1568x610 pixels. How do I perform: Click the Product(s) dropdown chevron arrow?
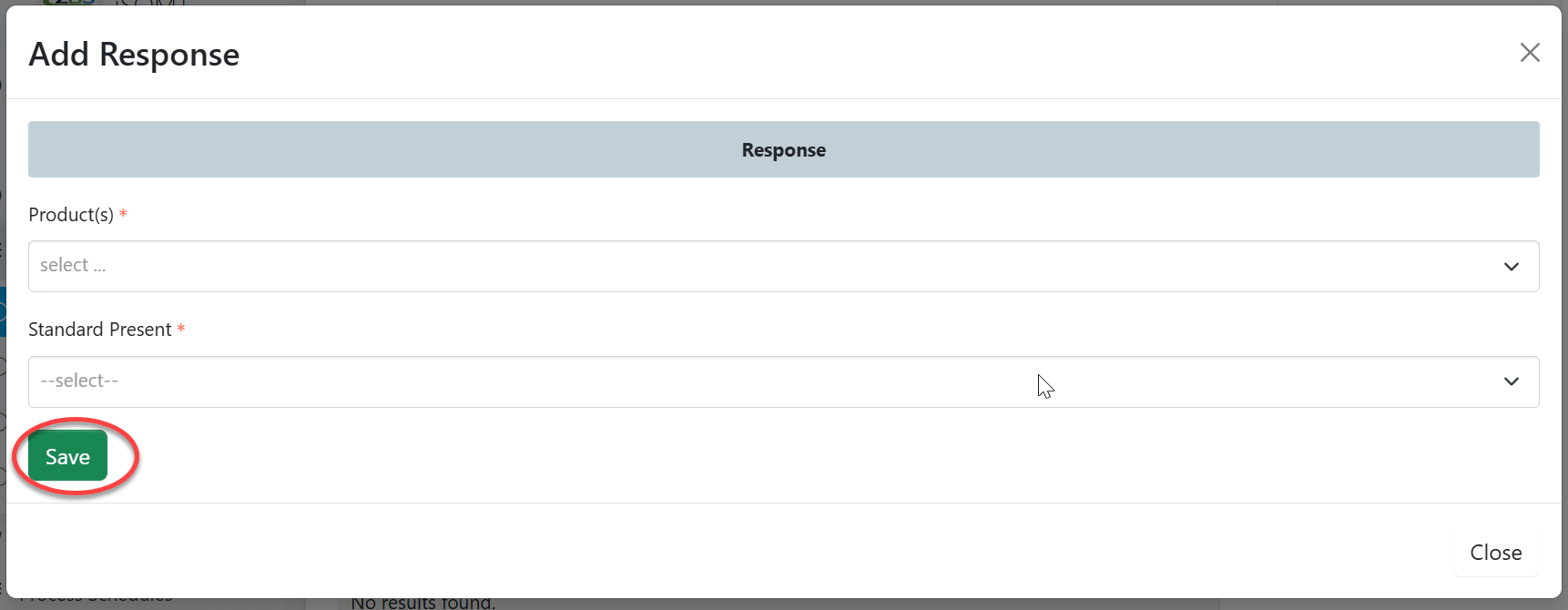point(1512,267)
